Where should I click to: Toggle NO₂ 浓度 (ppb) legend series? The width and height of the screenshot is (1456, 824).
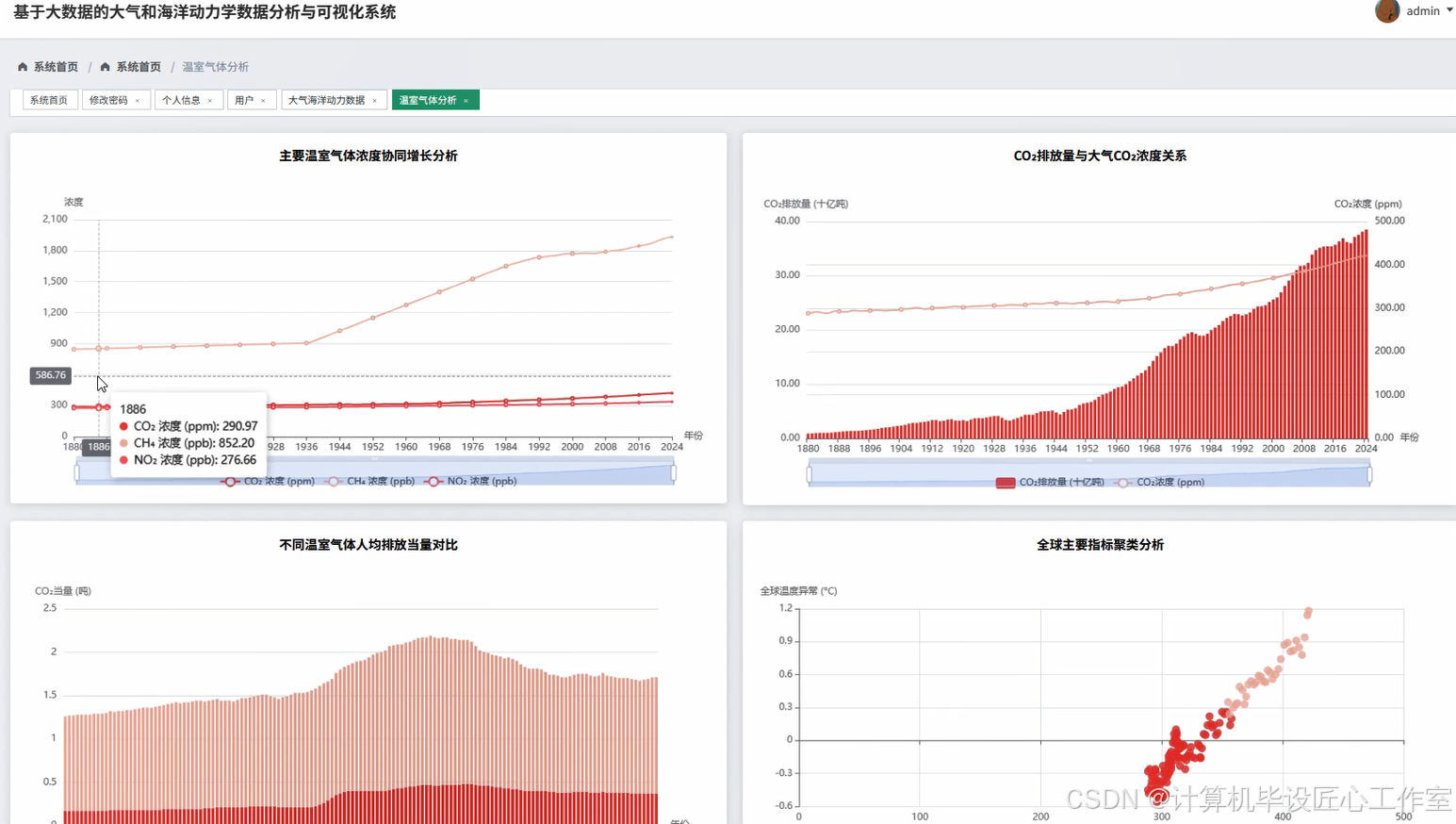470,481
